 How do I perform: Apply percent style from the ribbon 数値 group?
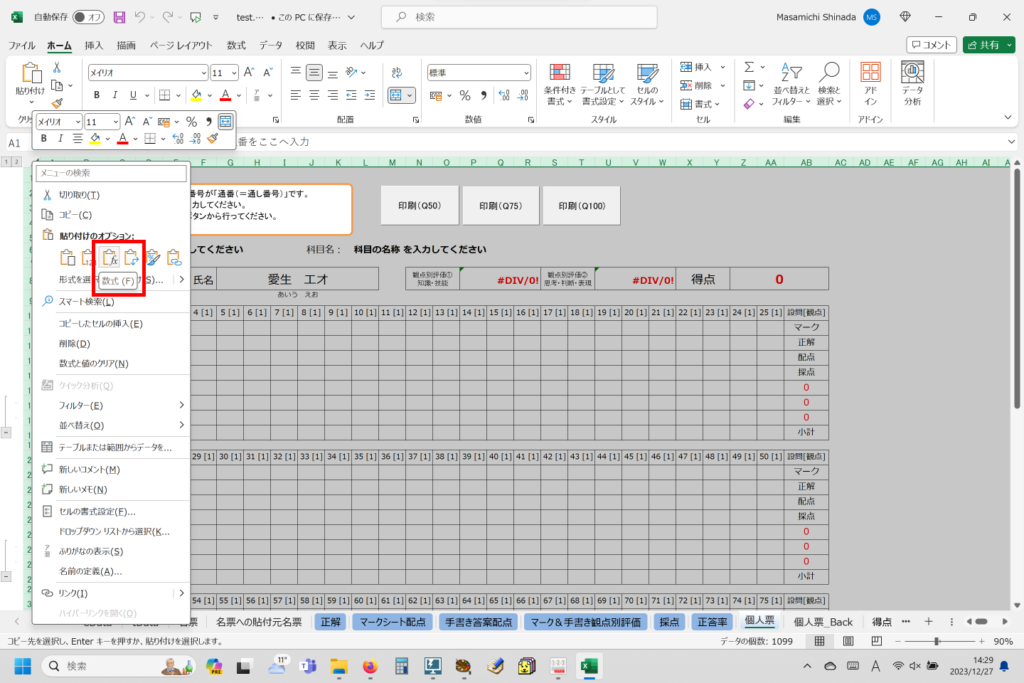pos(465,95)
